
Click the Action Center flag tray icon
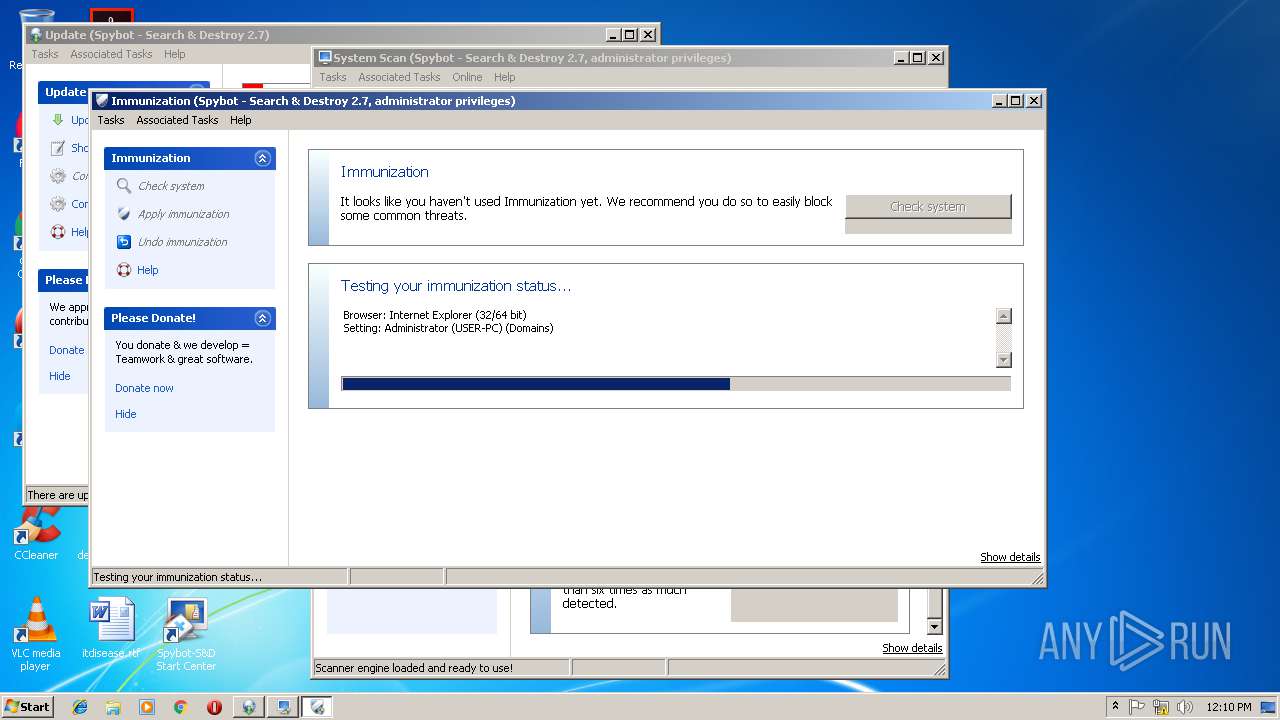coord(1137,707)
